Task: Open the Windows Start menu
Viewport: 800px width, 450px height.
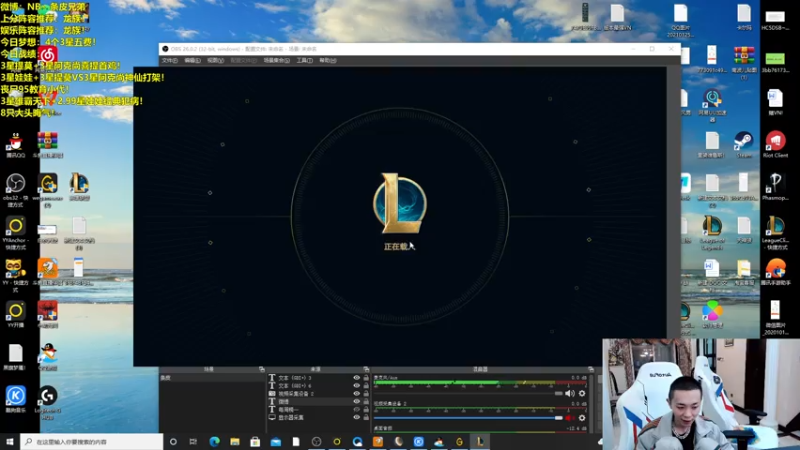Action: click(x=10, y=441)
